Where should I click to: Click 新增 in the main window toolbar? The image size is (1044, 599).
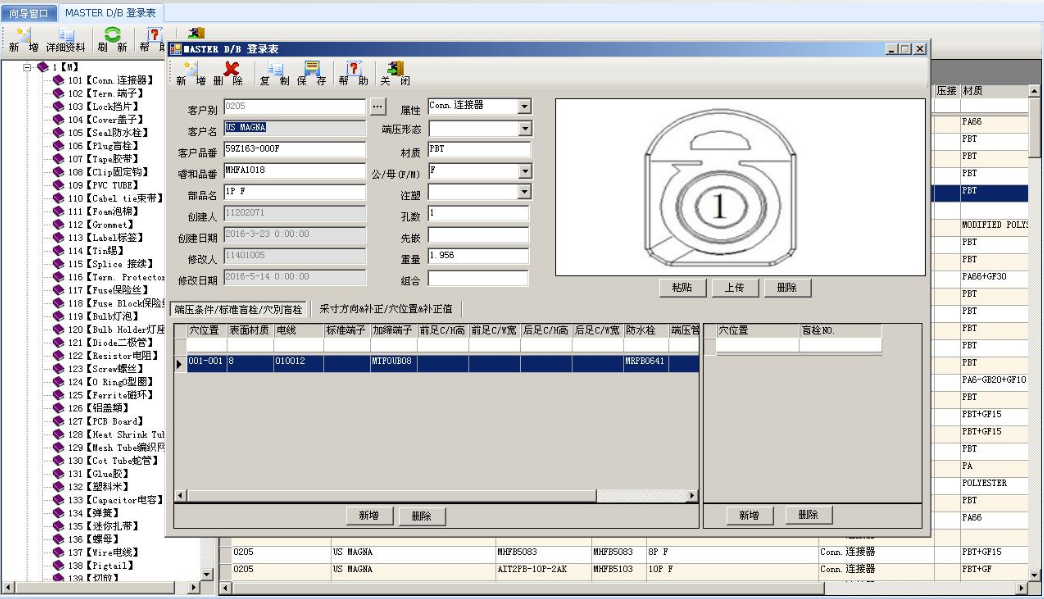pyautogui.click(x=23, y=40)
